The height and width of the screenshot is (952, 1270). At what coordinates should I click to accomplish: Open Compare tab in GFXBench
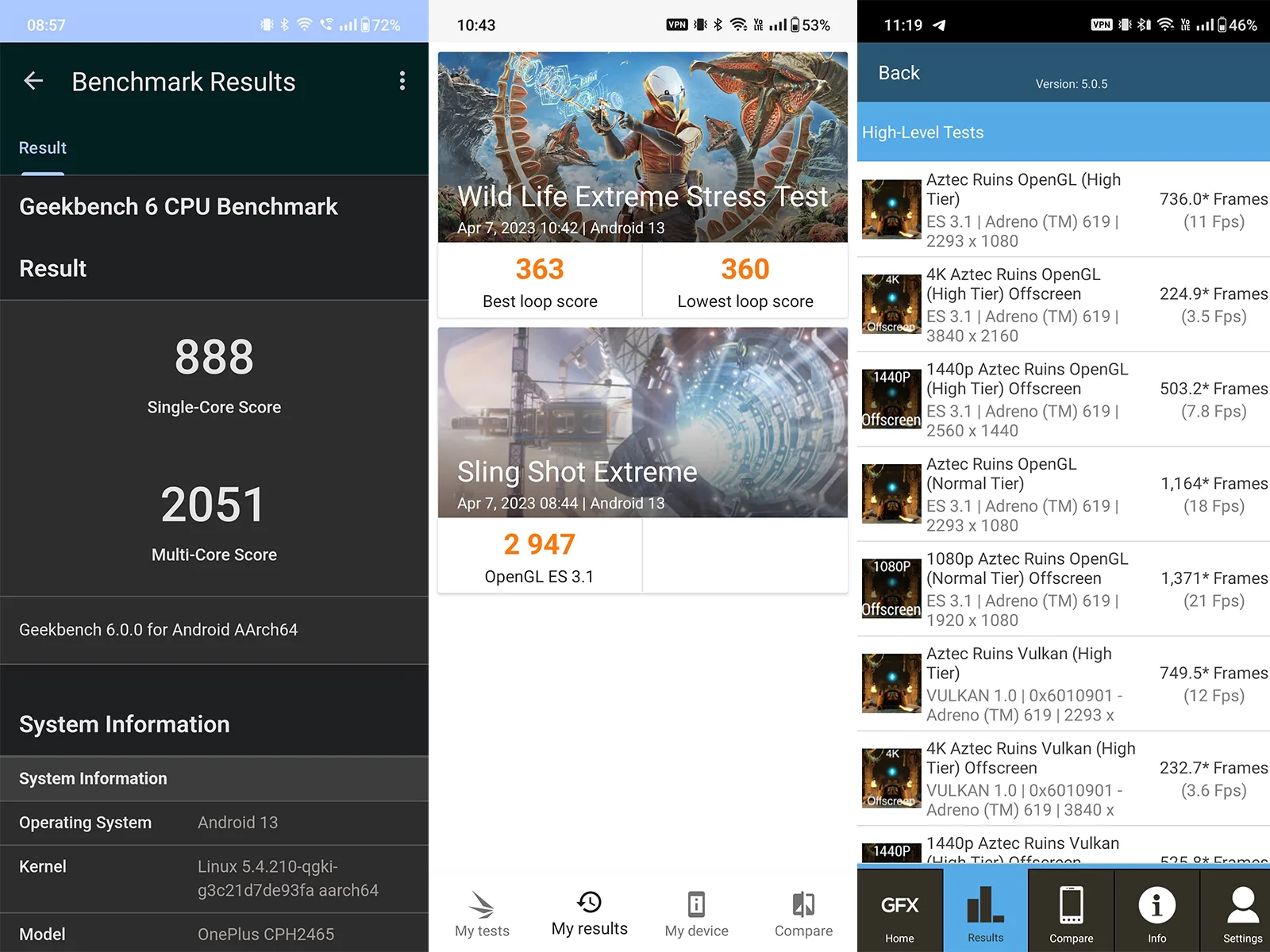1072,911
